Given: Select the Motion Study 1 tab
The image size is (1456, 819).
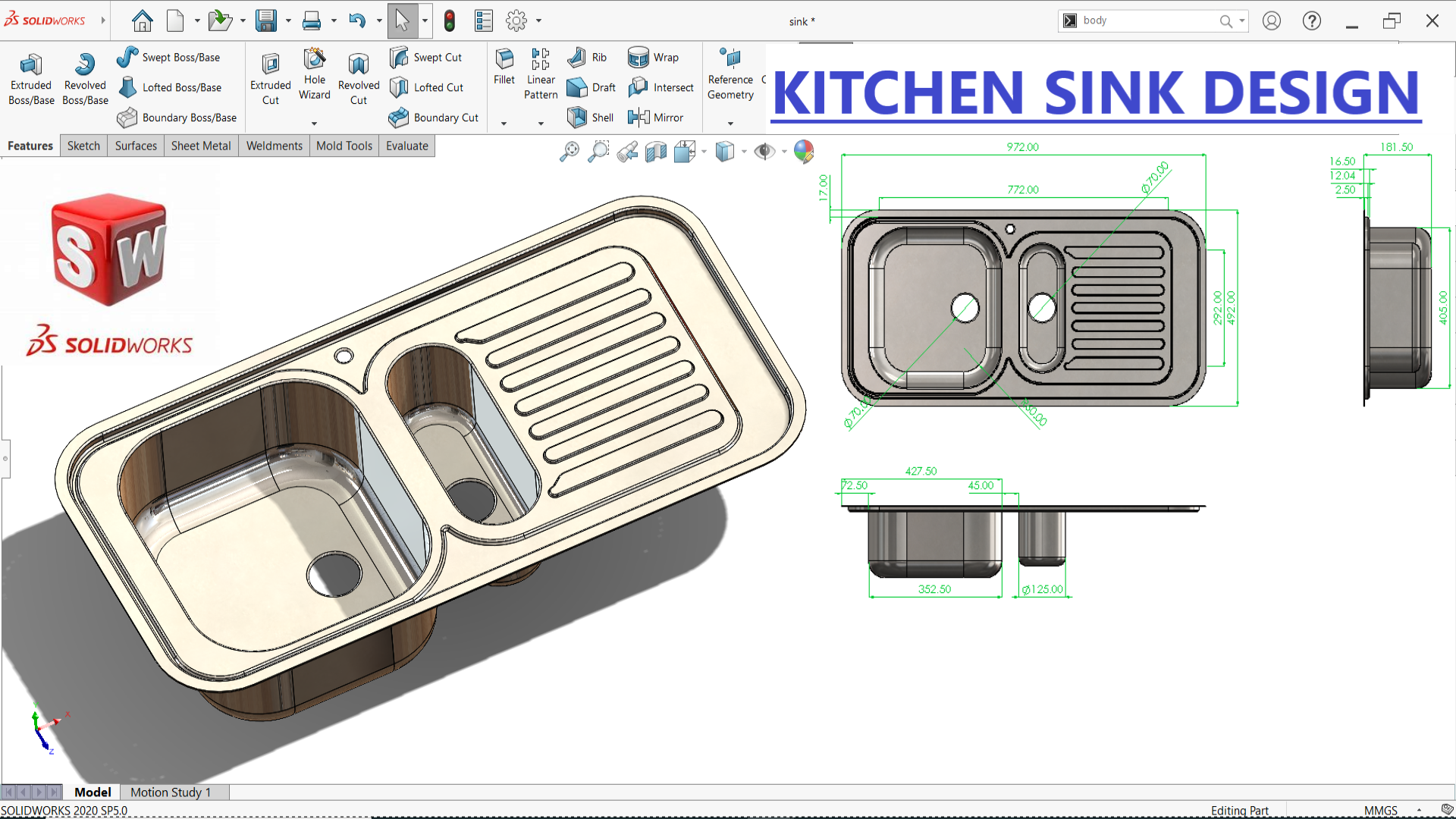Looking at the screenshot, I should (x=171, y=792).
